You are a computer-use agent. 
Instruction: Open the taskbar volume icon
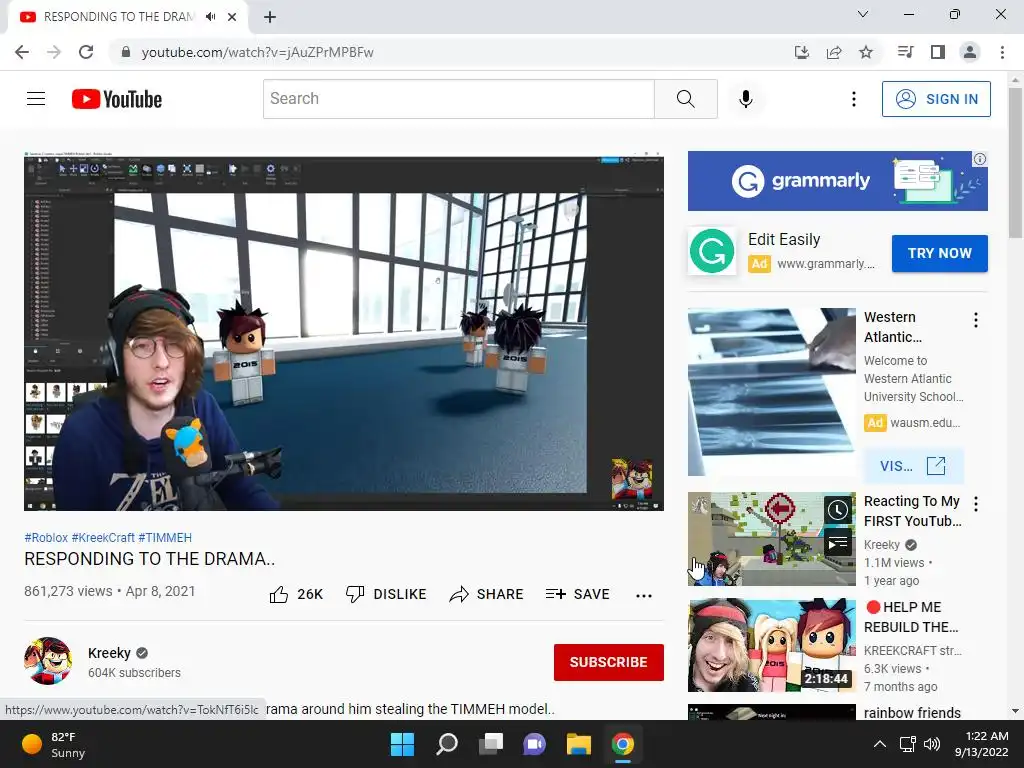[932, 744]
